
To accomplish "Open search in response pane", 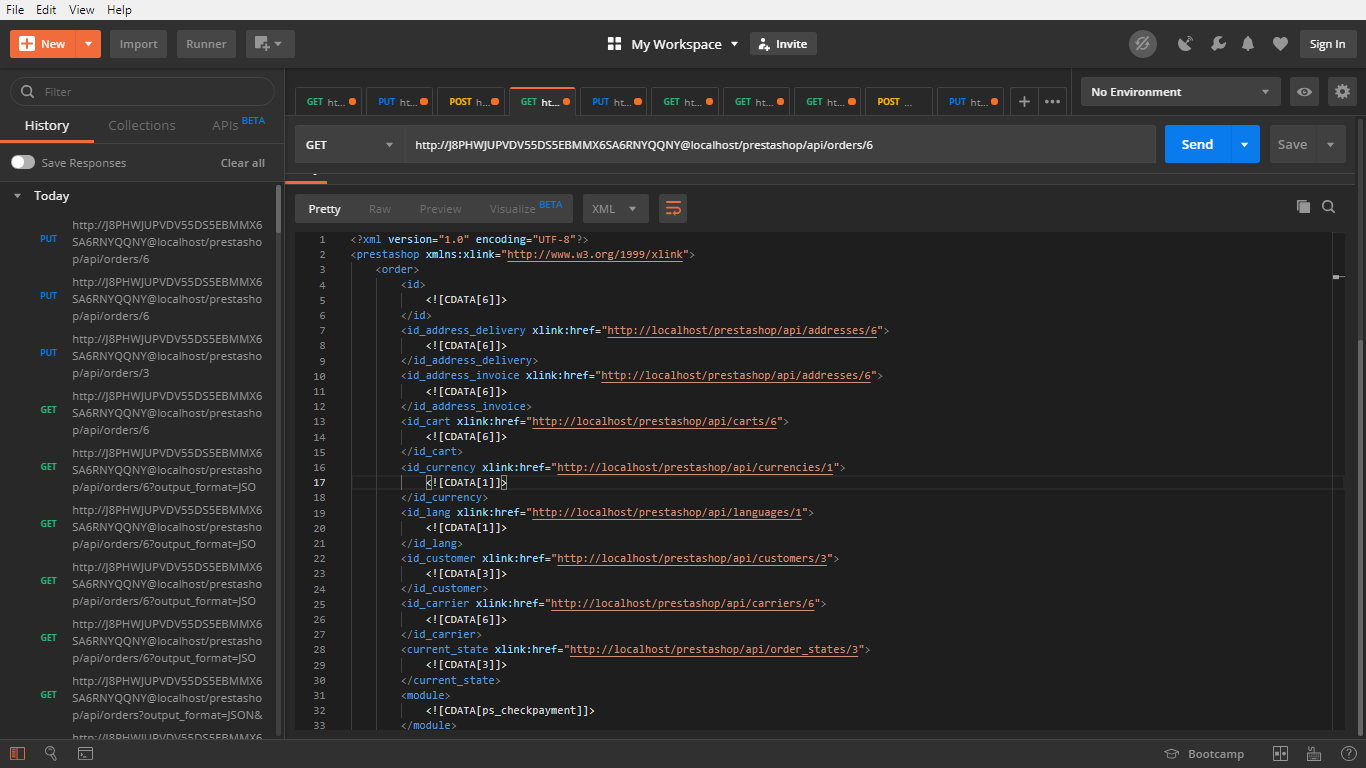I will 1329,206.
